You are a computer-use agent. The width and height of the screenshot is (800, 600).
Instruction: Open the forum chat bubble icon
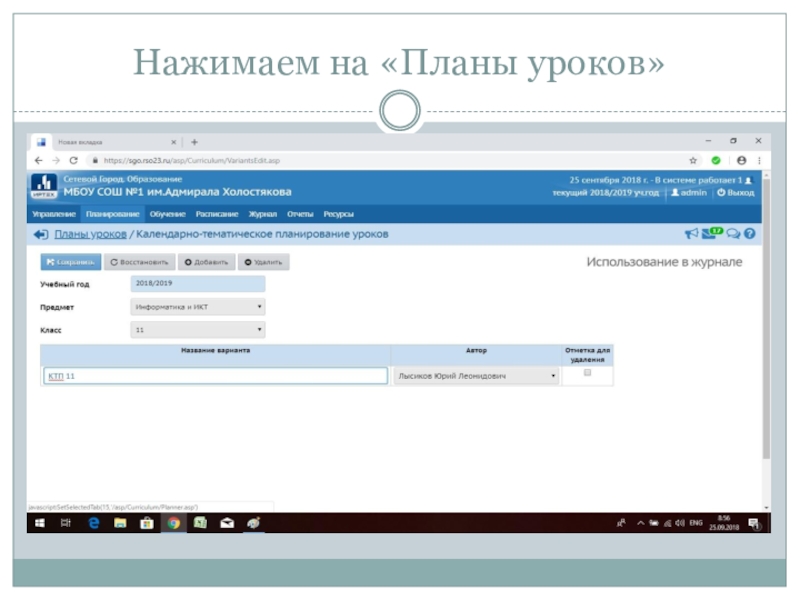click(x=733, y=234)
